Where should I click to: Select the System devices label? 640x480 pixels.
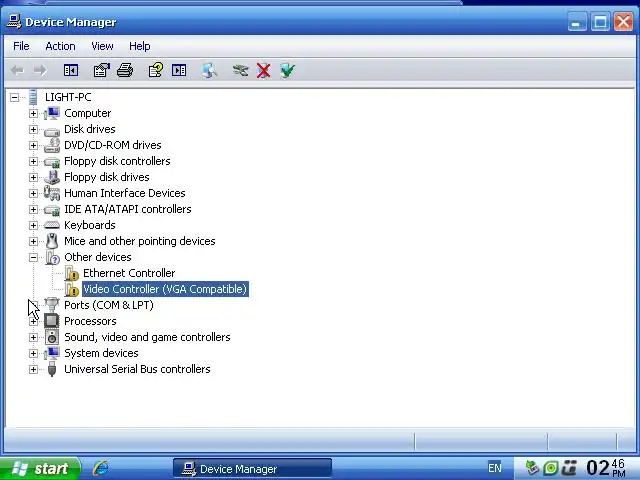(101, 353)
